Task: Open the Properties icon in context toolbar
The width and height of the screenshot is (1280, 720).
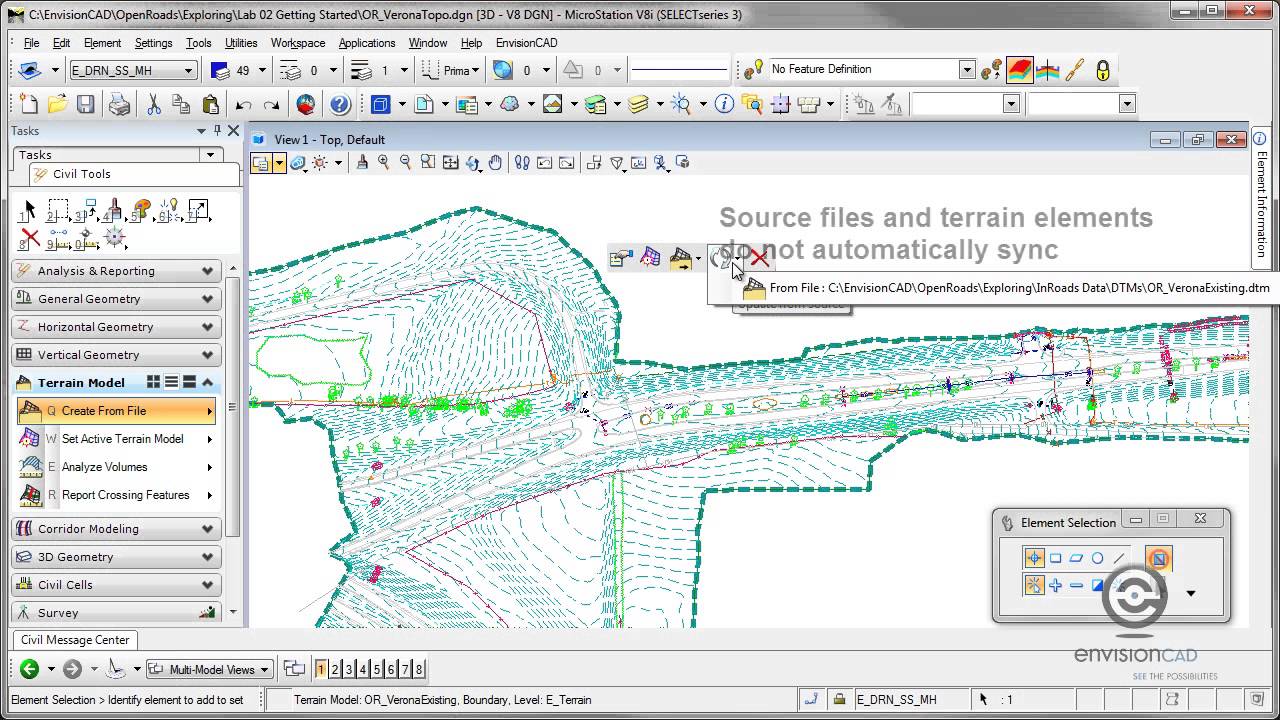Action: pyautogui.click(x=620, y=259)
